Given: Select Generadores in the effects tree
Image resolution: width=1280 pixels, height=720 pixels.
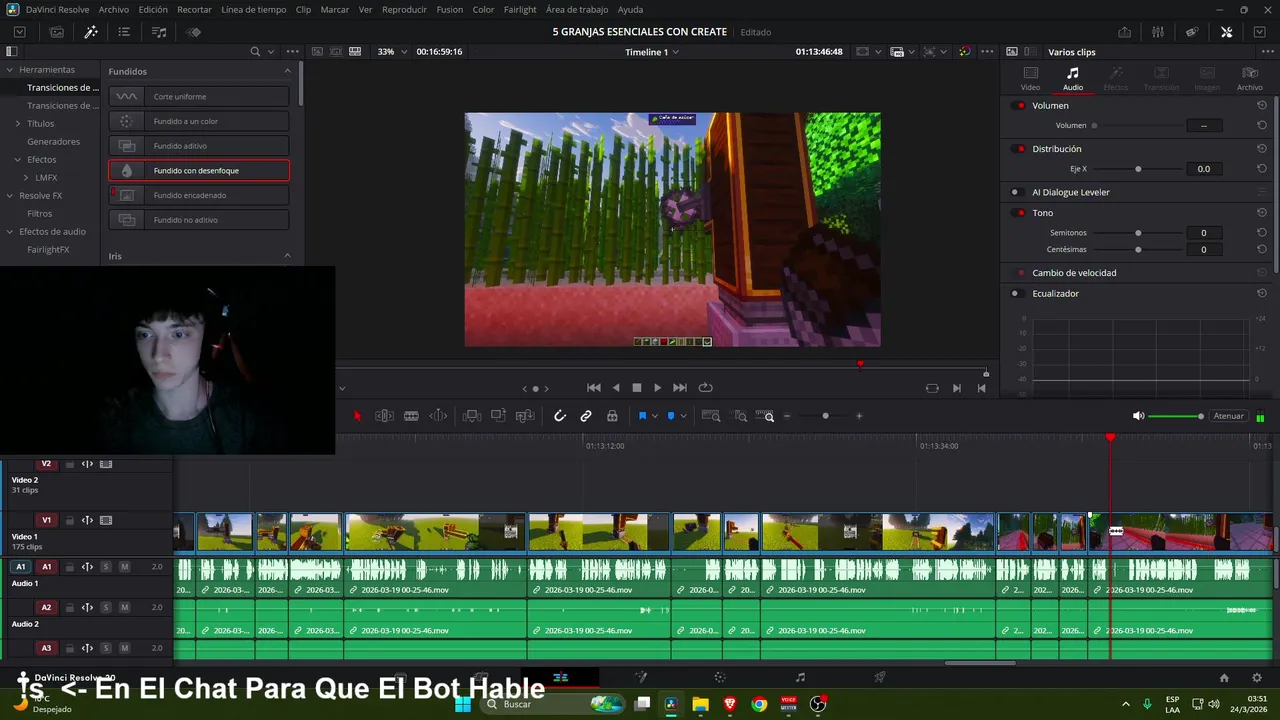Looking at the screenshot, I should pos(53,142).
